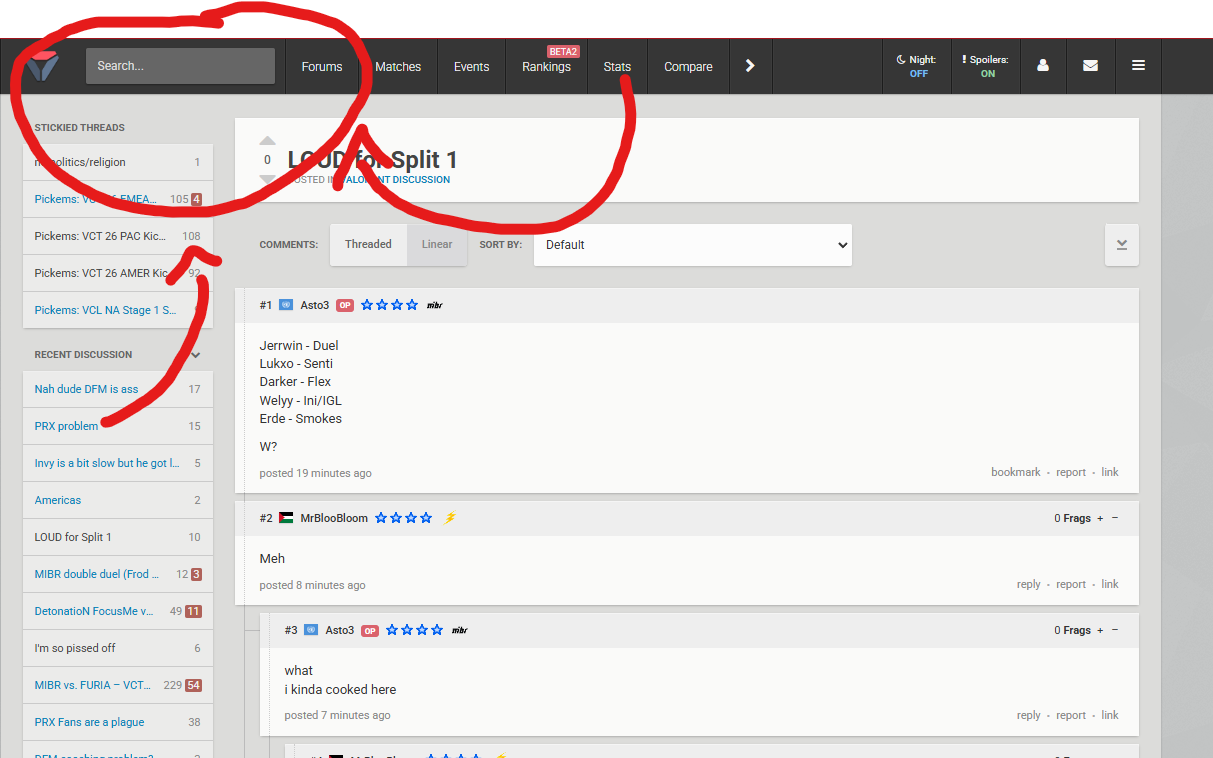Open 'Pickems: VCT 26 AMER Kic...' sticky thread

(118, 273)
